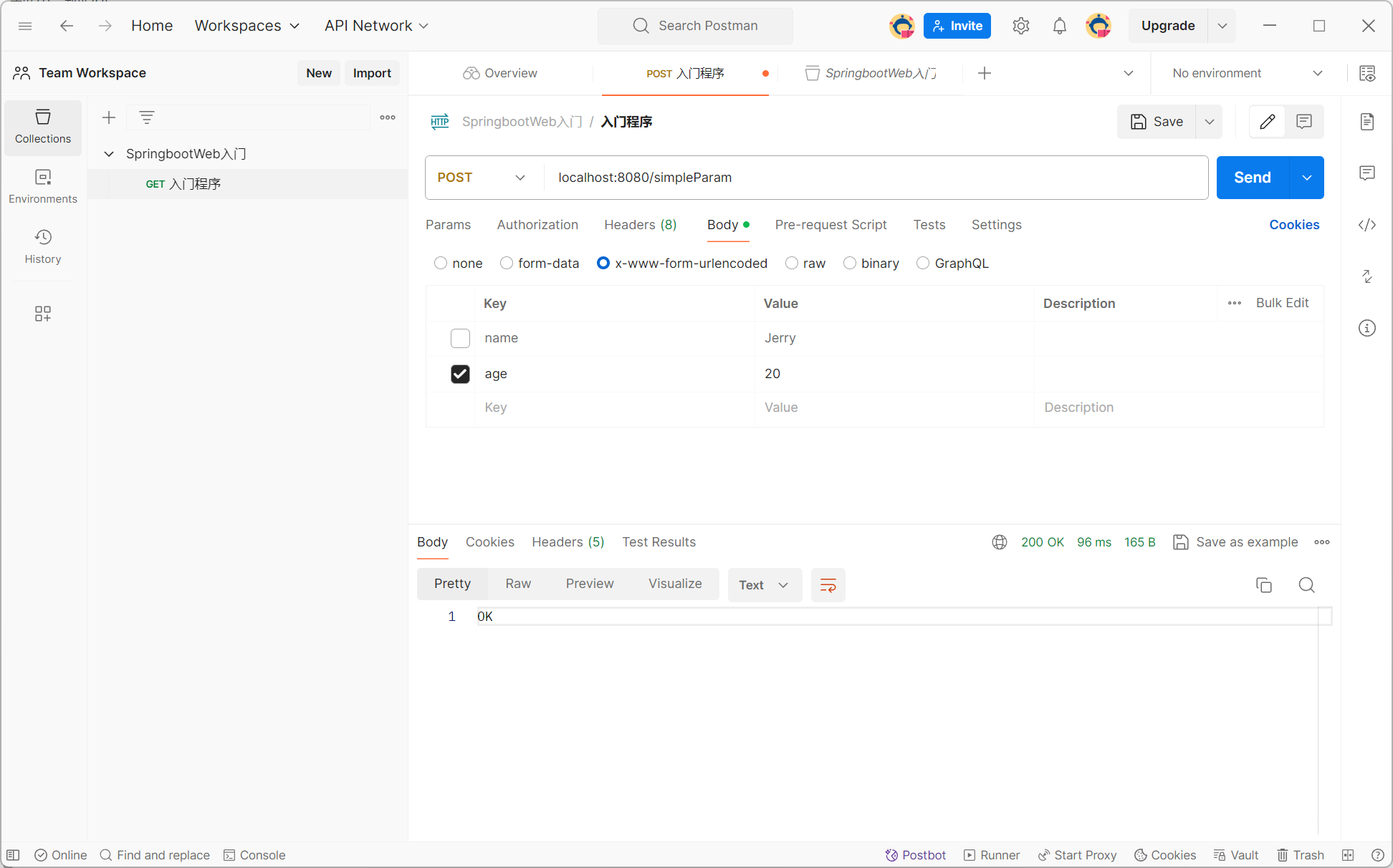This screenshot has height=868, width=1393.
Task: Open request info icon in right sidebar
Action: 1367,328
